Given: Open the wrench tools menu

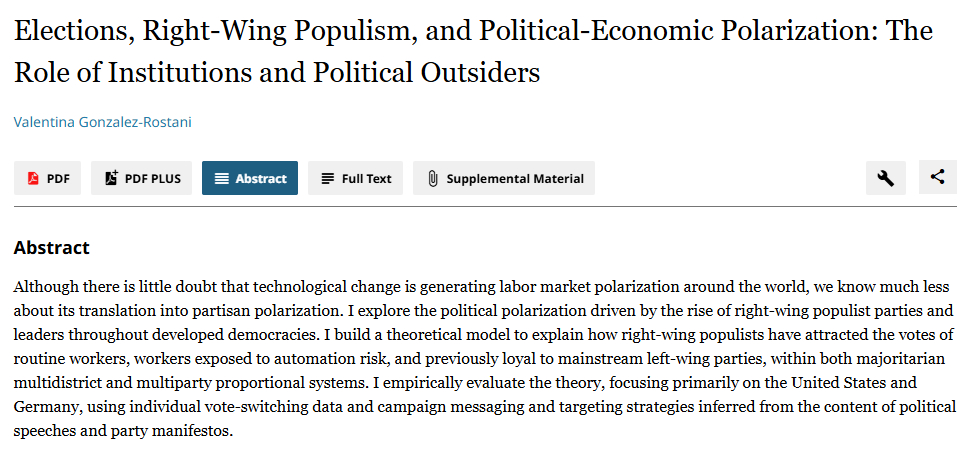Looking at the screenshot, I should tap(885, 178).
